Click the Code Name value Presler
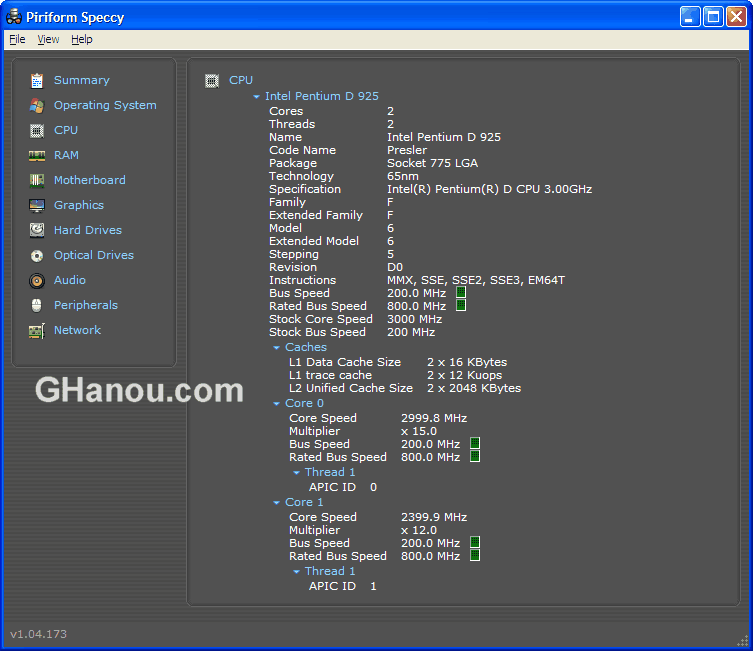753x651 pixels. click(x=407, y=150)
